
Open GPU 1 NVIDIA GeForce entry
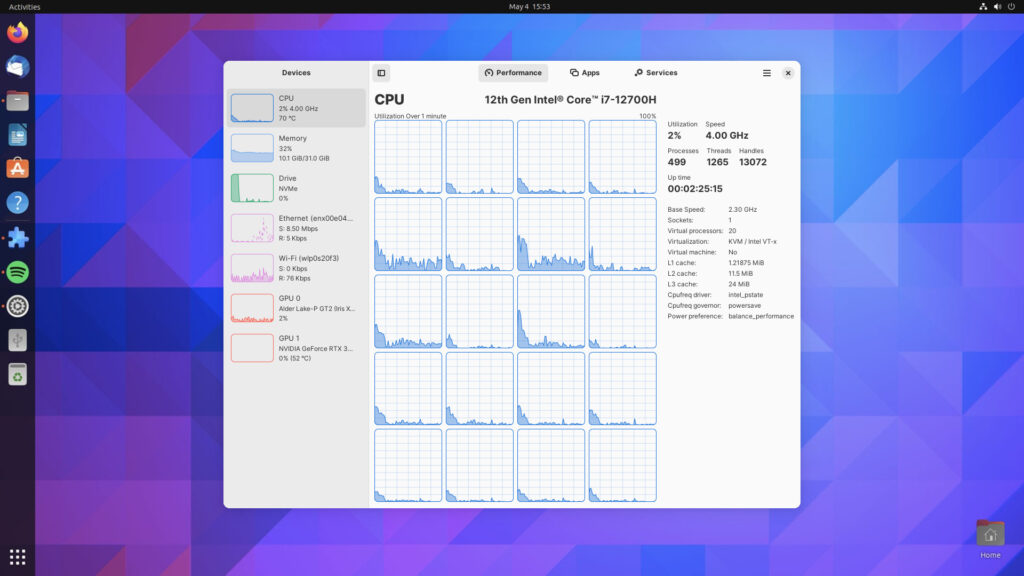coord(296,348)
